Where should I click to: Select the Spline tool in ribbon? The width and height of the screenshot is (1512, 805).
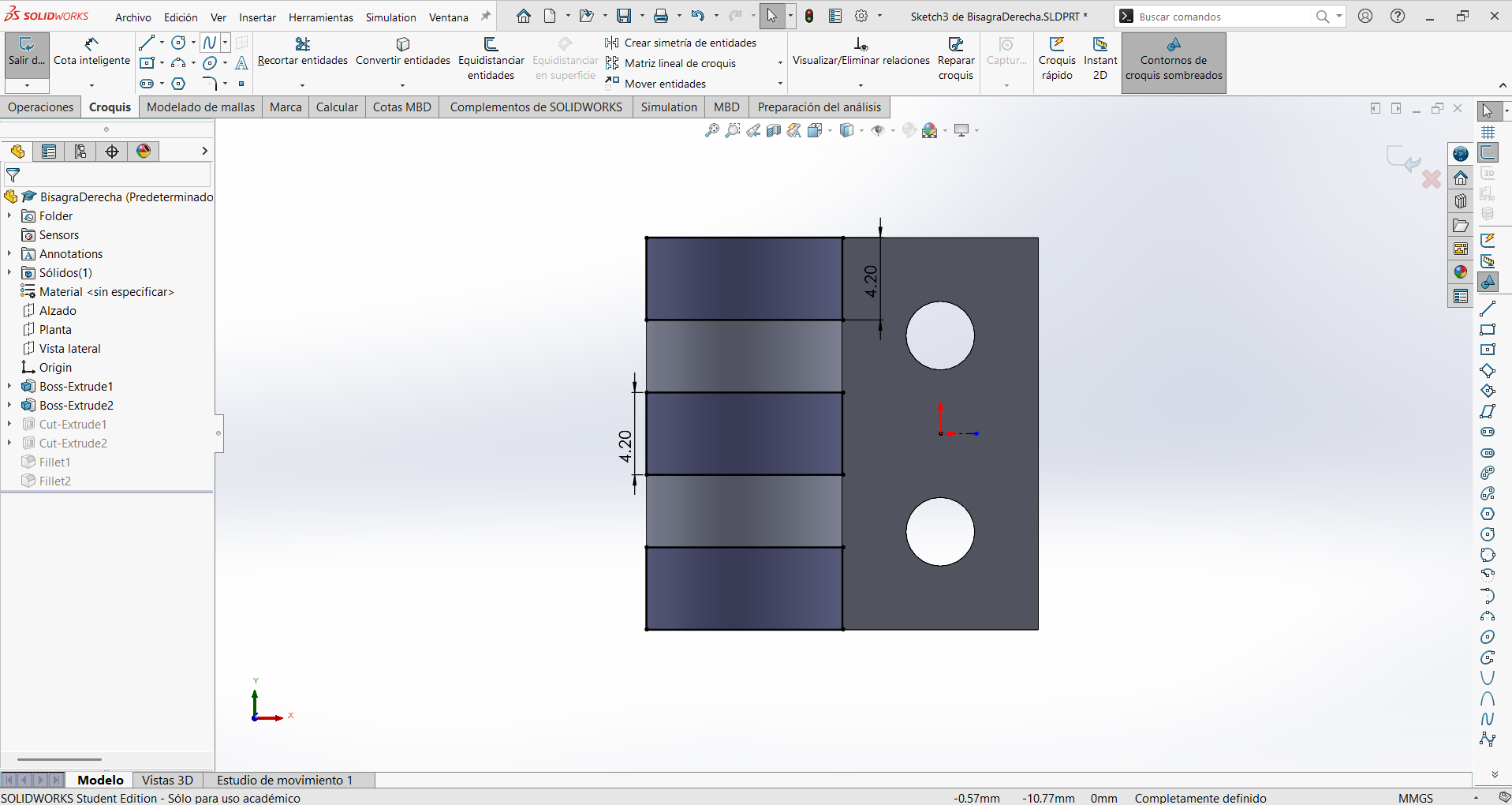(x=210, y=43)
